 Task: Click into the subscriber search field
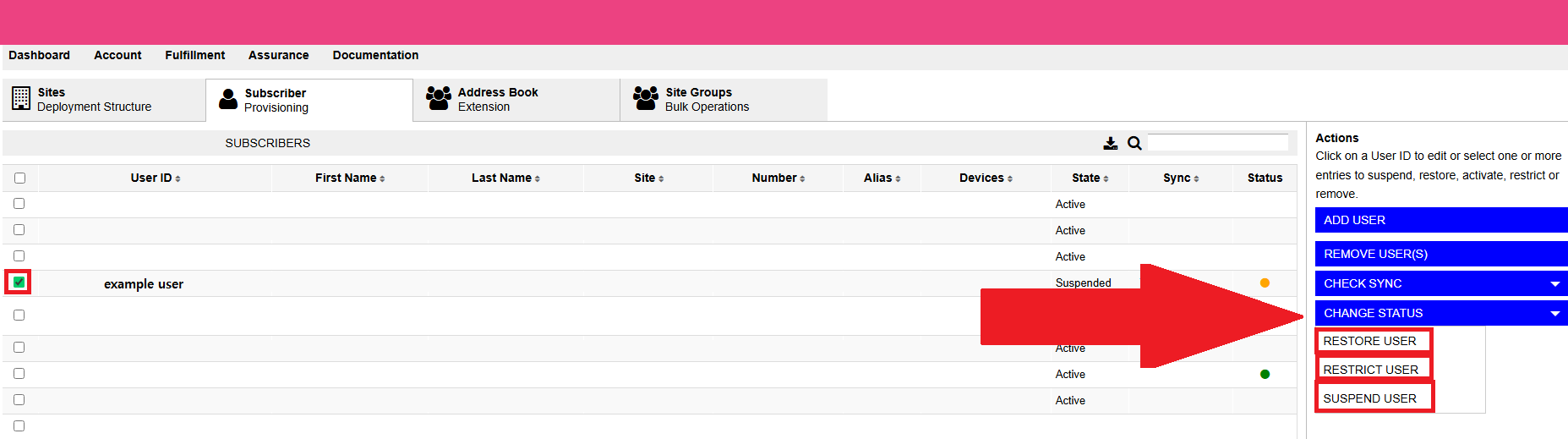[1217, 143]
